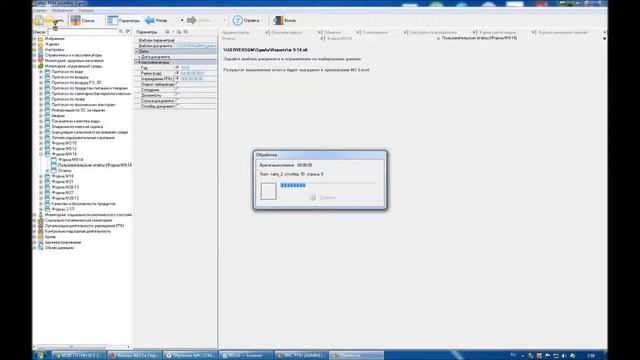Click the taskbar volume icon
Image resolution: width=640 pixels, height=360 pixels.
564,356
